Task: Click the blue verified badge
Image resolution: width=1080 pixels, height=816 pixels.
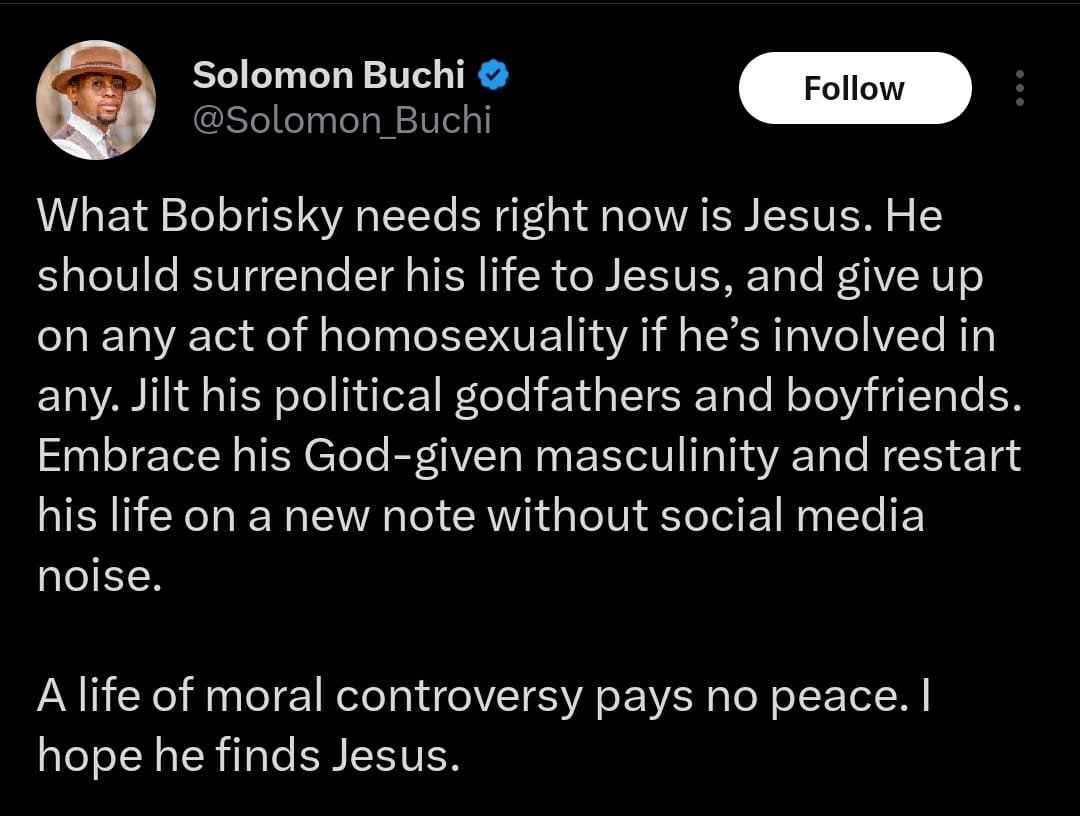Action: click(x=493, y=75)
